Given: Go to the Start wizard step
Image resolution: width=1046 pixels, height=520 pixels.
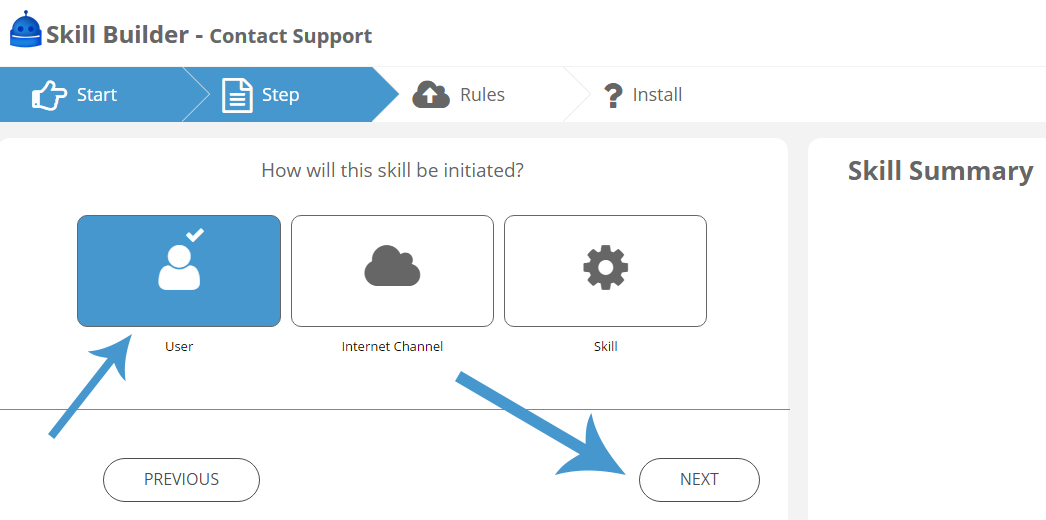Looking at the screenshot, I should point(91,95).
